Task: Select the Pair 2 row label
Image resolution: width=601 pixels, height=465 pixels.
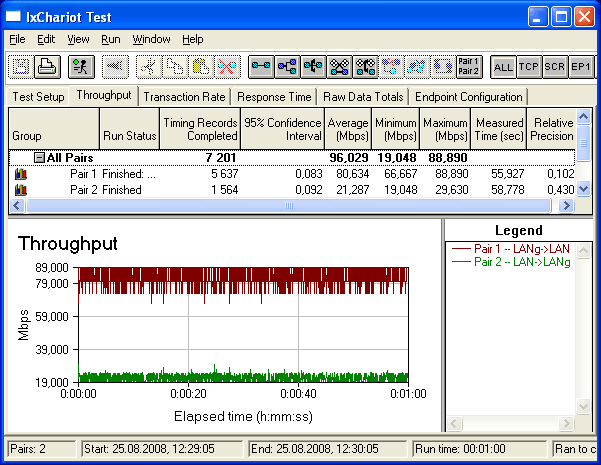Action: click(84, 190)
